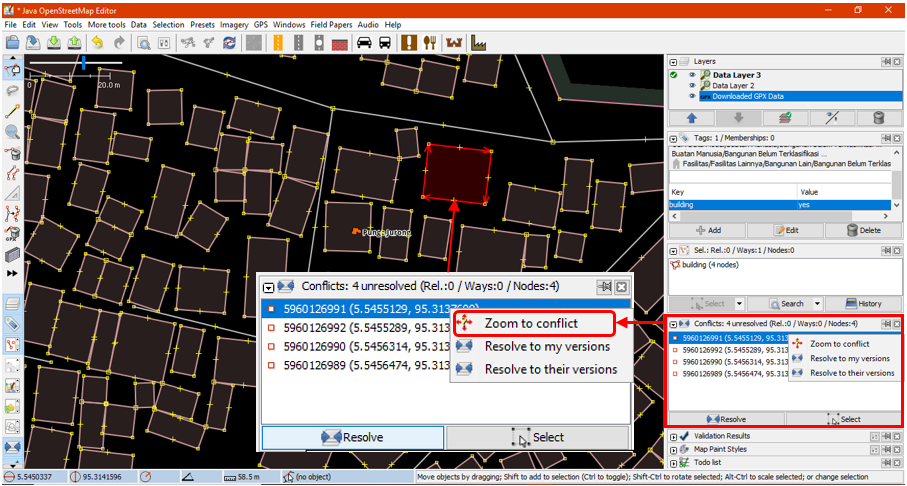Select the magnifier zoom tool in left sidebar

click(x=13, y=132)
